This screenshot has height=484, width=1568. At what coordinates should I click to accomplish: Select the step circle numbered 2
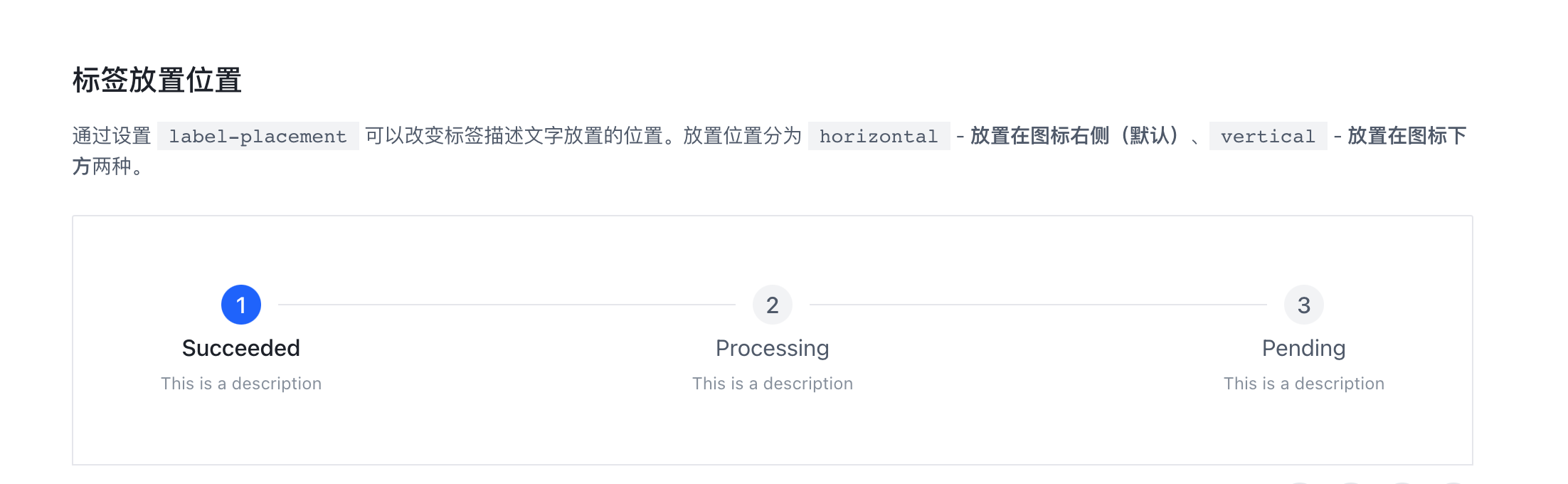pos(772,304)
